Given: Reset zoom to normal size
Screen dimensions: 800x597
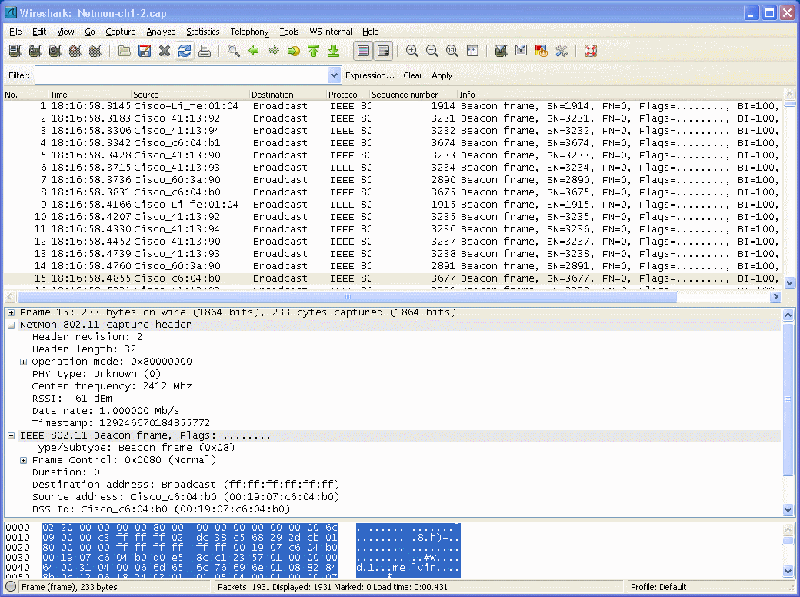Looking at the screenshot, I should pos(452,51).
